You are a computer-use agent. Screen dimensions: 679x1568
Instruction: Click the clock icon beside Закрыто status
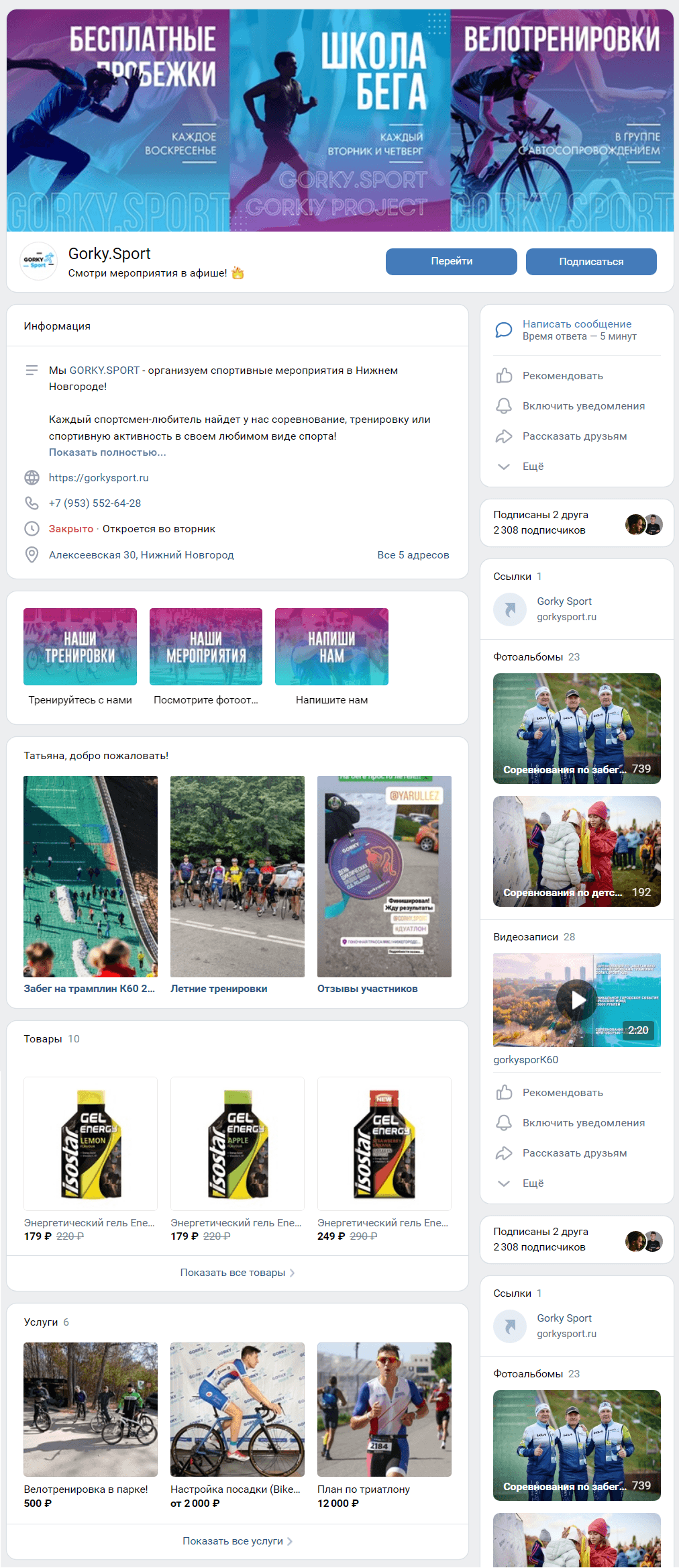[32, 529]
